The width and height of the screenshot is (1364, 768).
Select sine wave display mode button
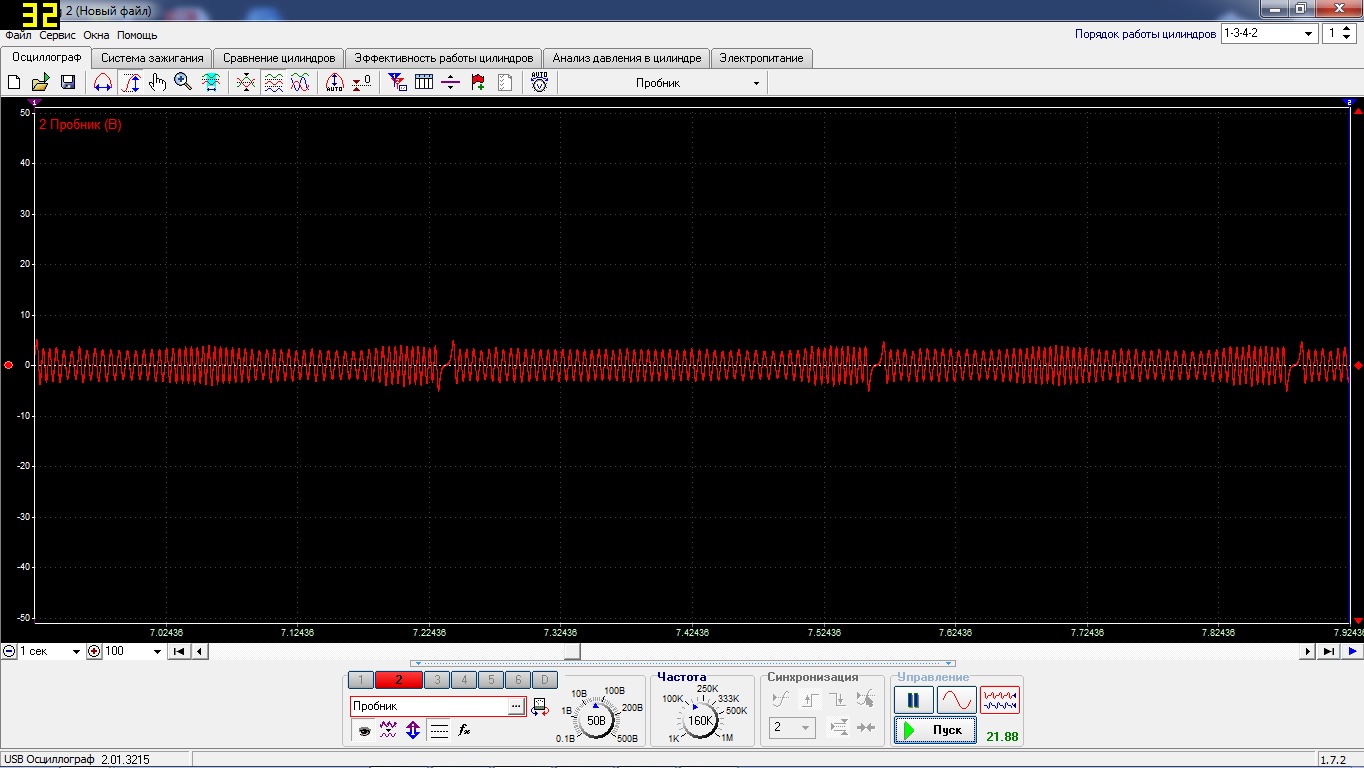click(957, 700)
